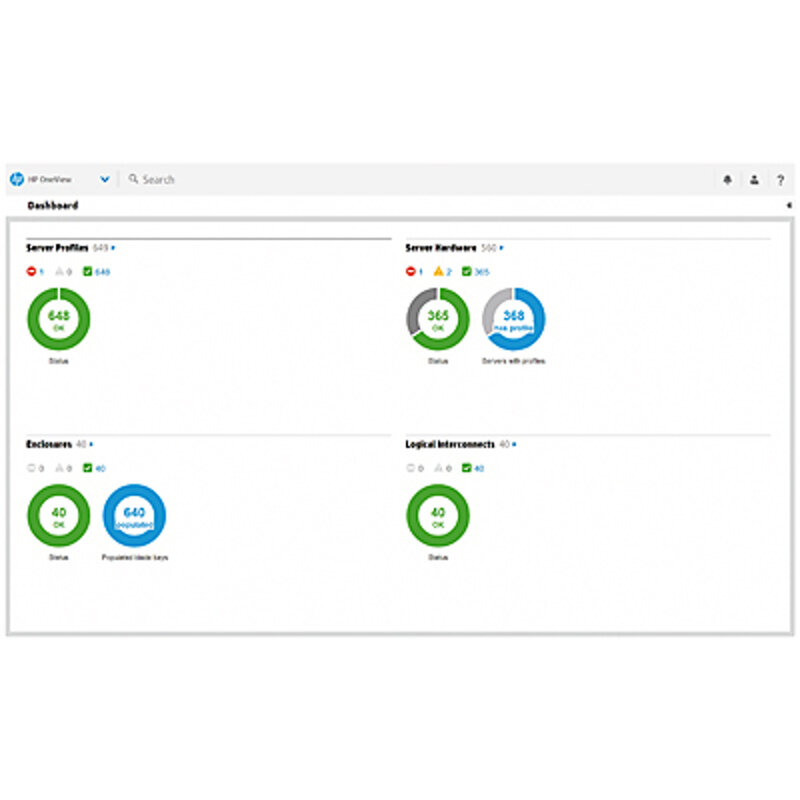Click the Server Profiles 648 OK donut
Viewport: 800px width, 800px height.
pos(58,319)
